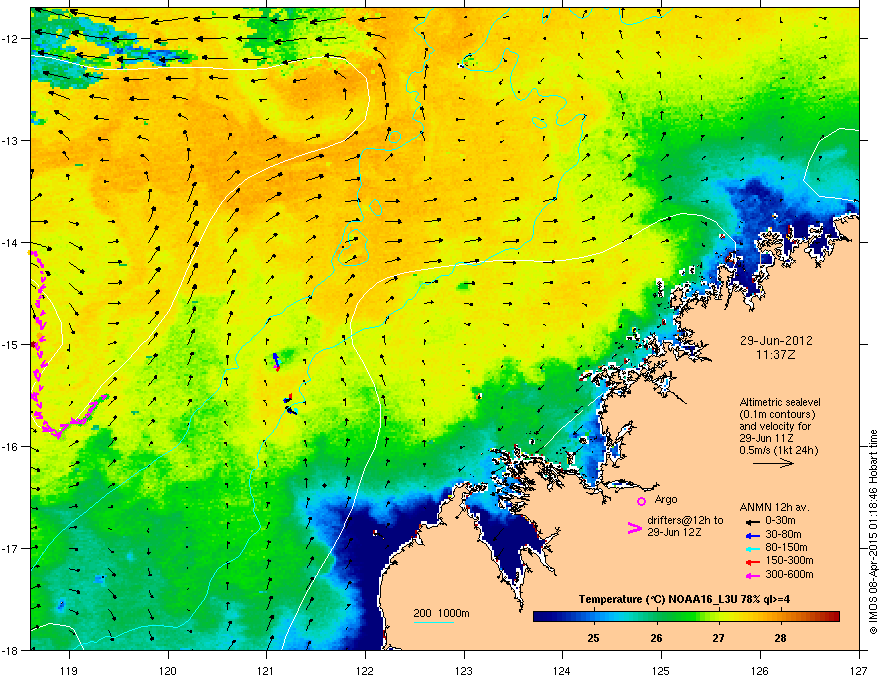Click the 'Altimetric sealevel' text
Screen dimensions: 880x680
(x=780, y=402)
